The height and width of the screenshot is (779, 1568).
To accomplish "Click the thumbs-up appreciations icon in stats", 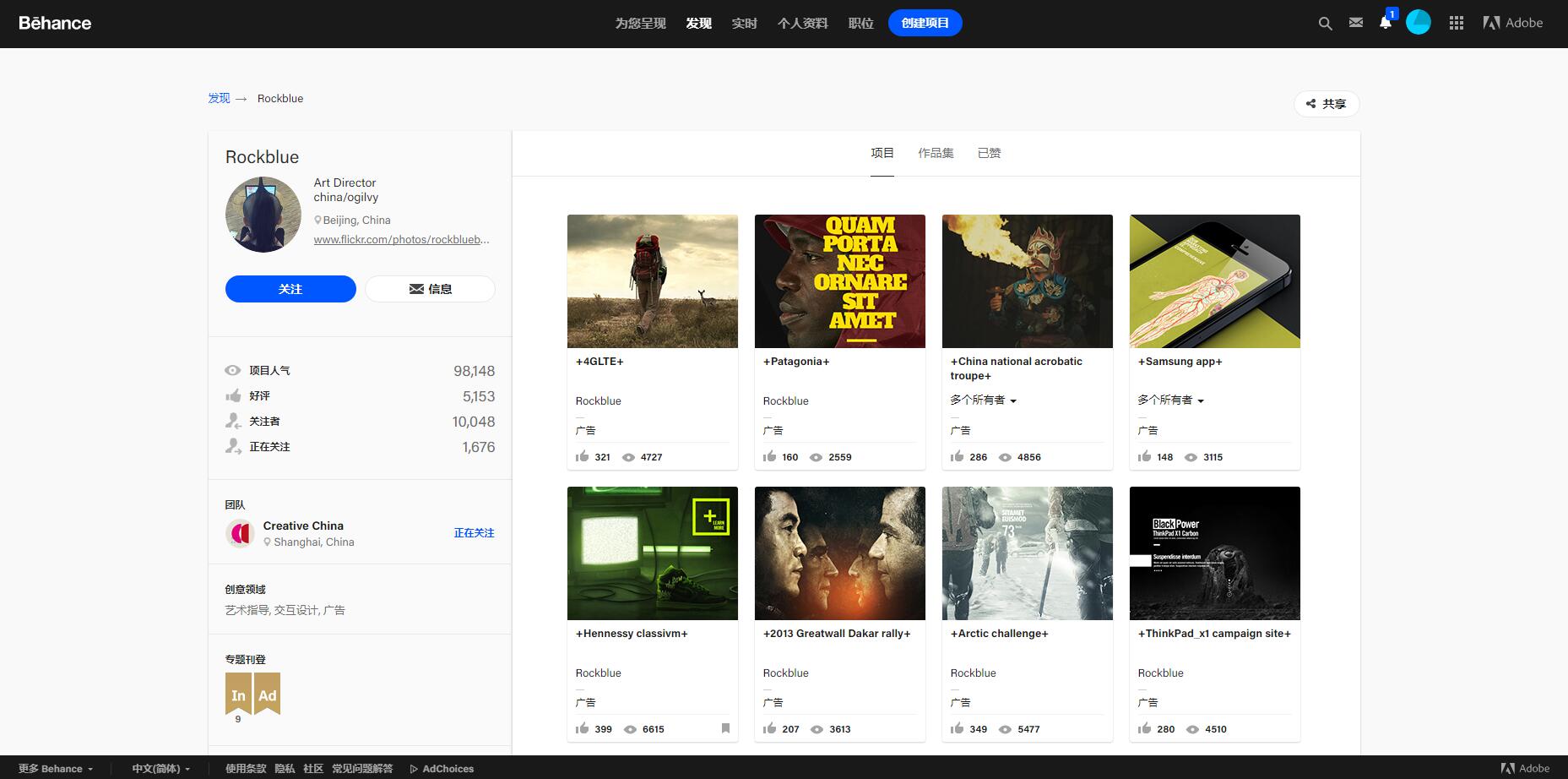I will (x=233, y=395).
